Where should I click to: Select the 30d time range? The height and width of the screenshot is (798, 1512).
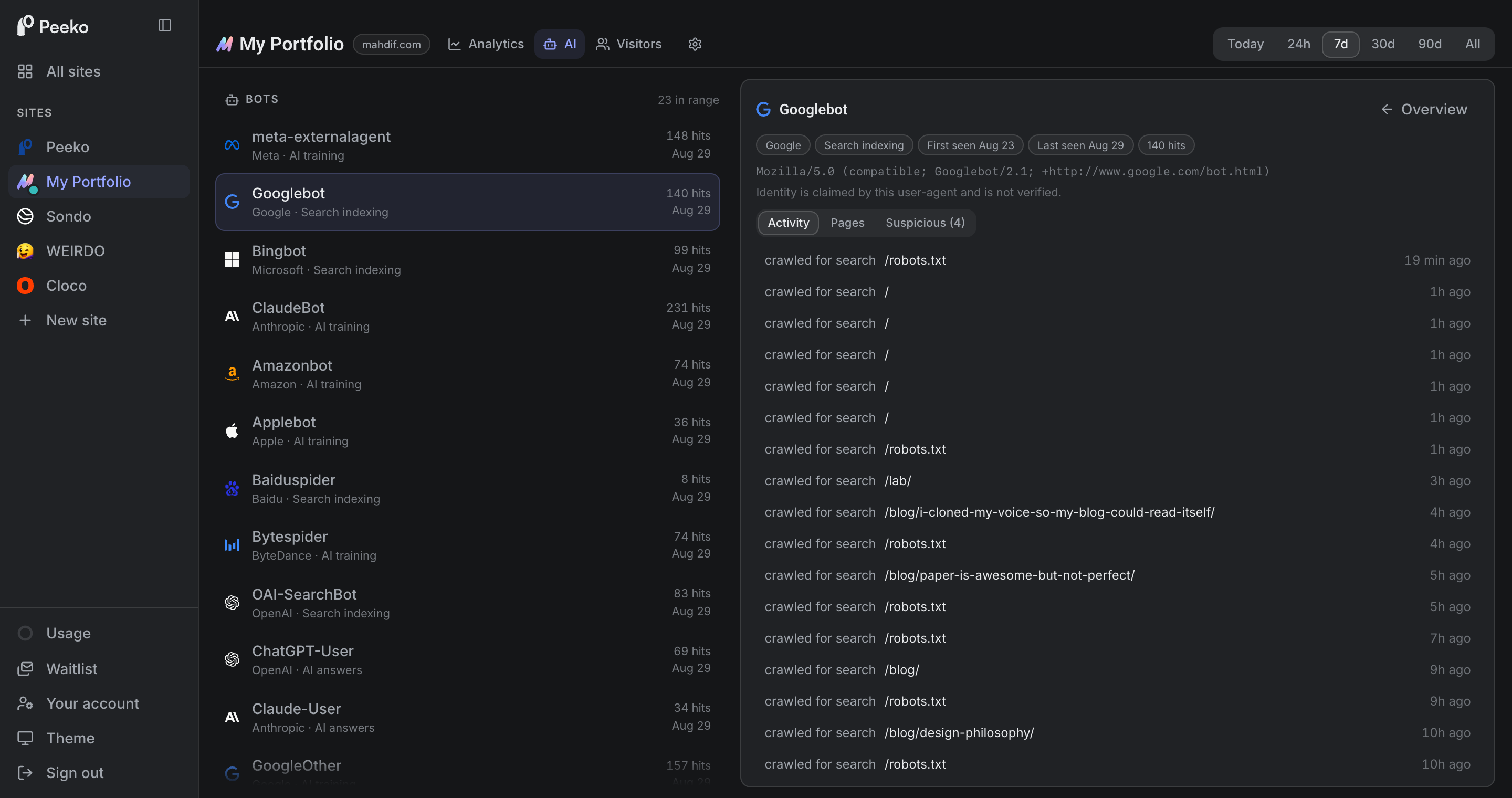[1382, 44]
